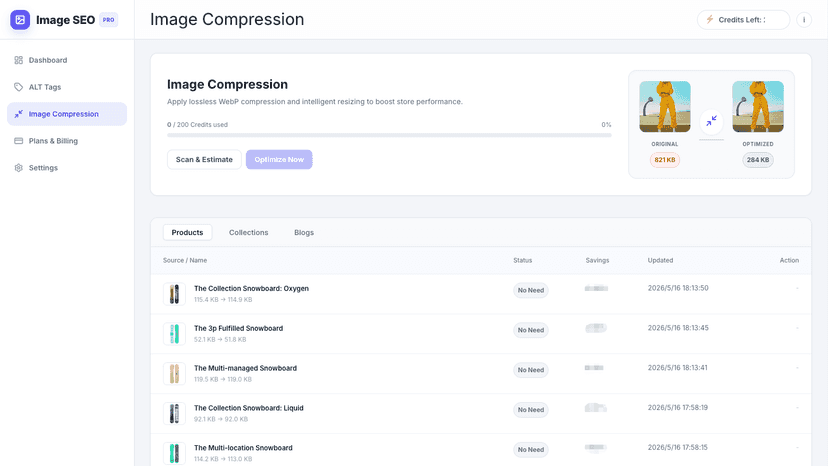
Task: Click the Plans & Billing card icon
Action: pos(18,141)
